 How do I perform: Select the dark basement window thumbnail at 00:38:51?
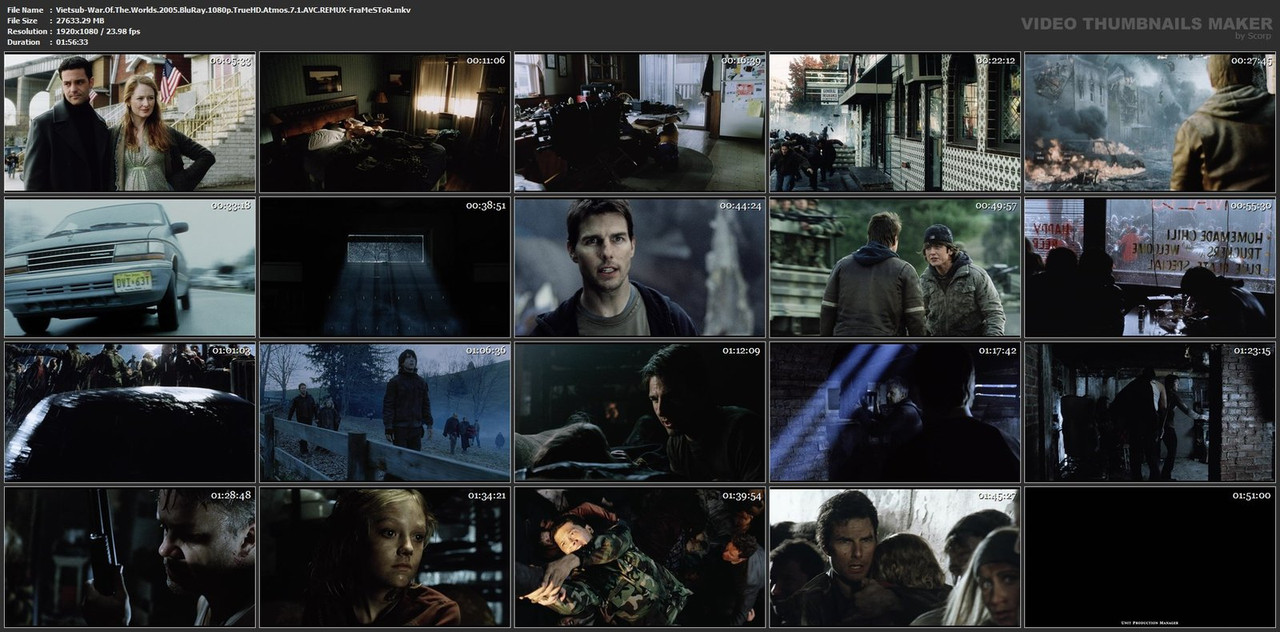(385, 267)
